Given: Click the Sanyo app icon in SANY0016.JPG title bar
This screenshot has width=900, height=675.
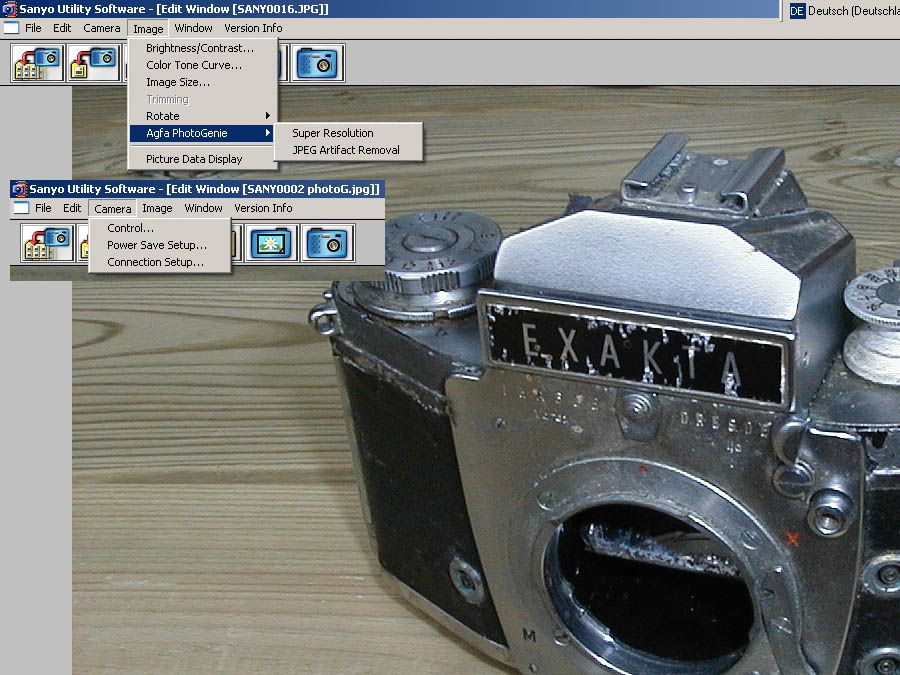Looking at the screenshot, I should click(x=10, y=9).
